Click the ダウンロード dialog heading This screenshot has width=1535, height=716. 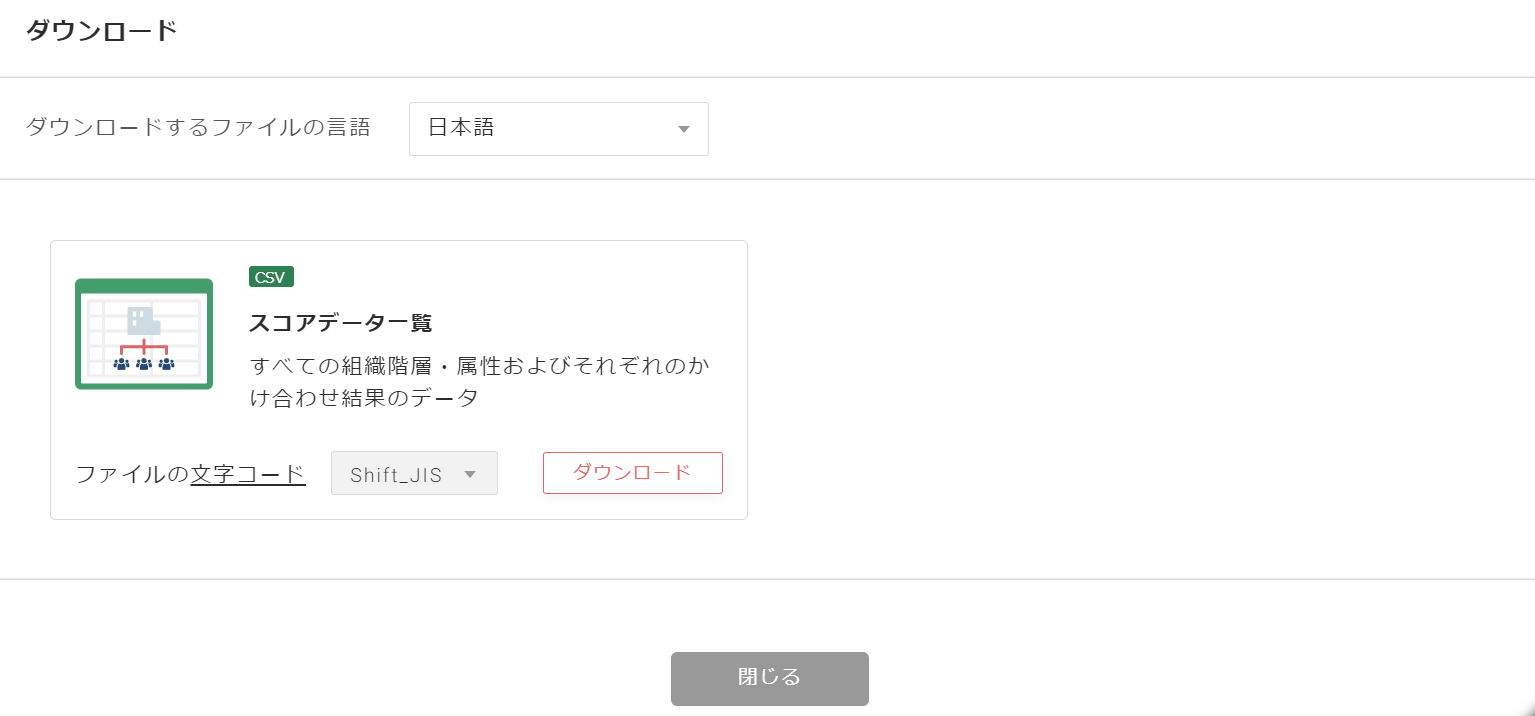(x=101, y=31)
